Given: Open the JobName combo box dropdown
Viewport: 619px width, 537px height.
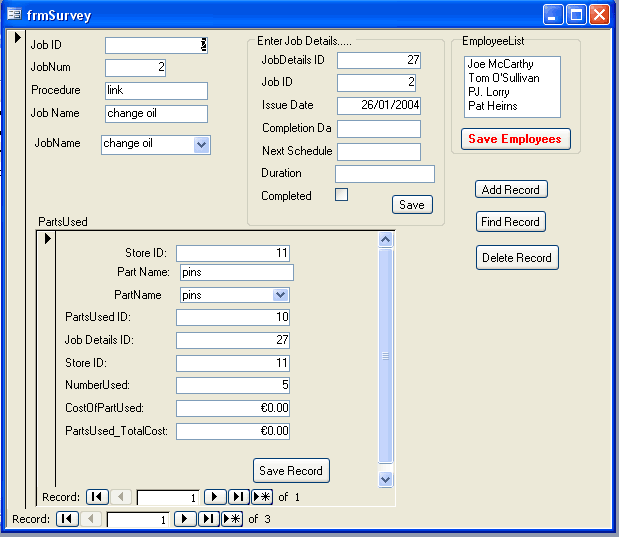Looking at the screenshot, I should 201,145.
